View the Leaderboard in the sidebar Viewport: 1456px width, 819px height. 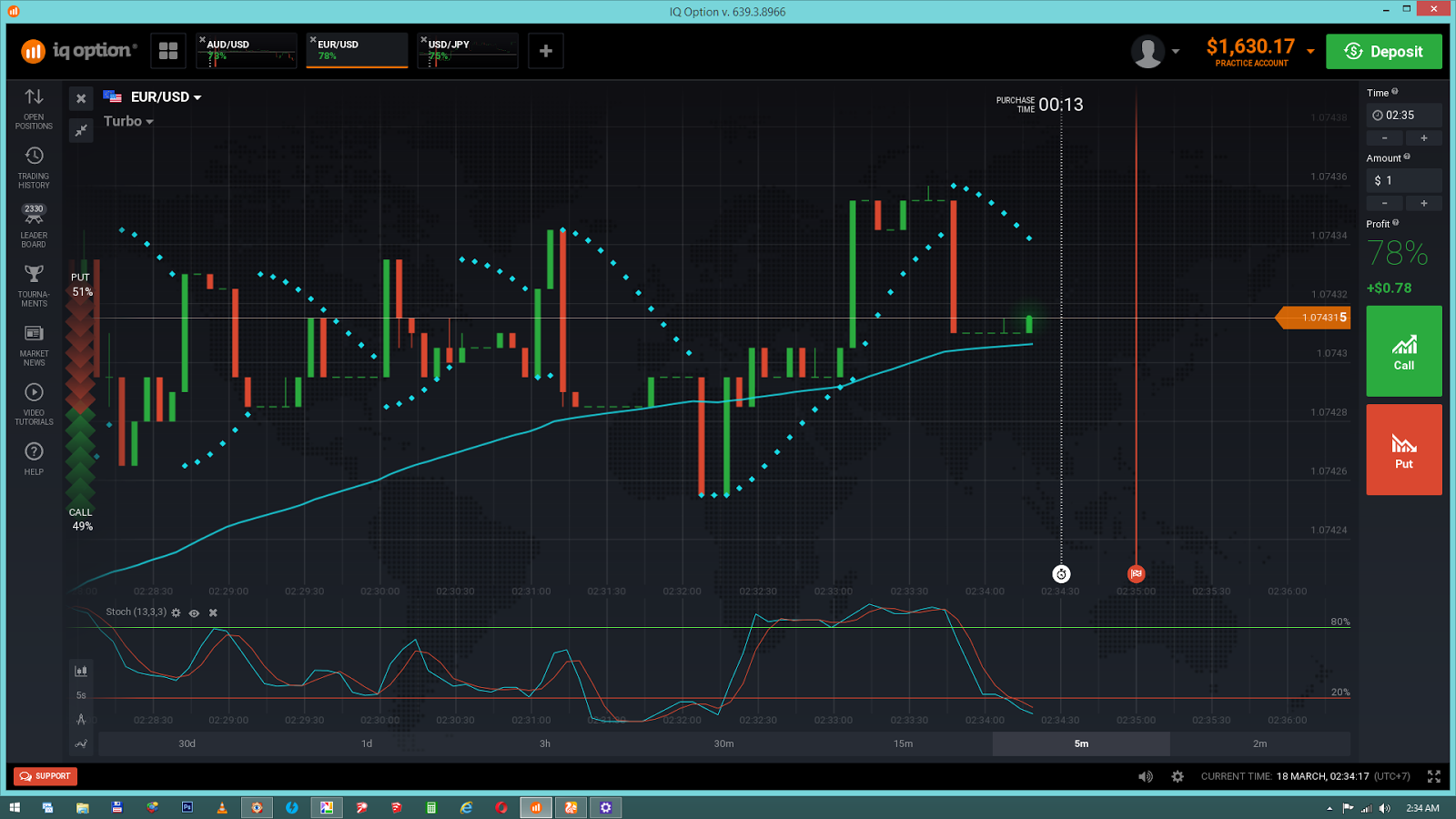point(34,223)
